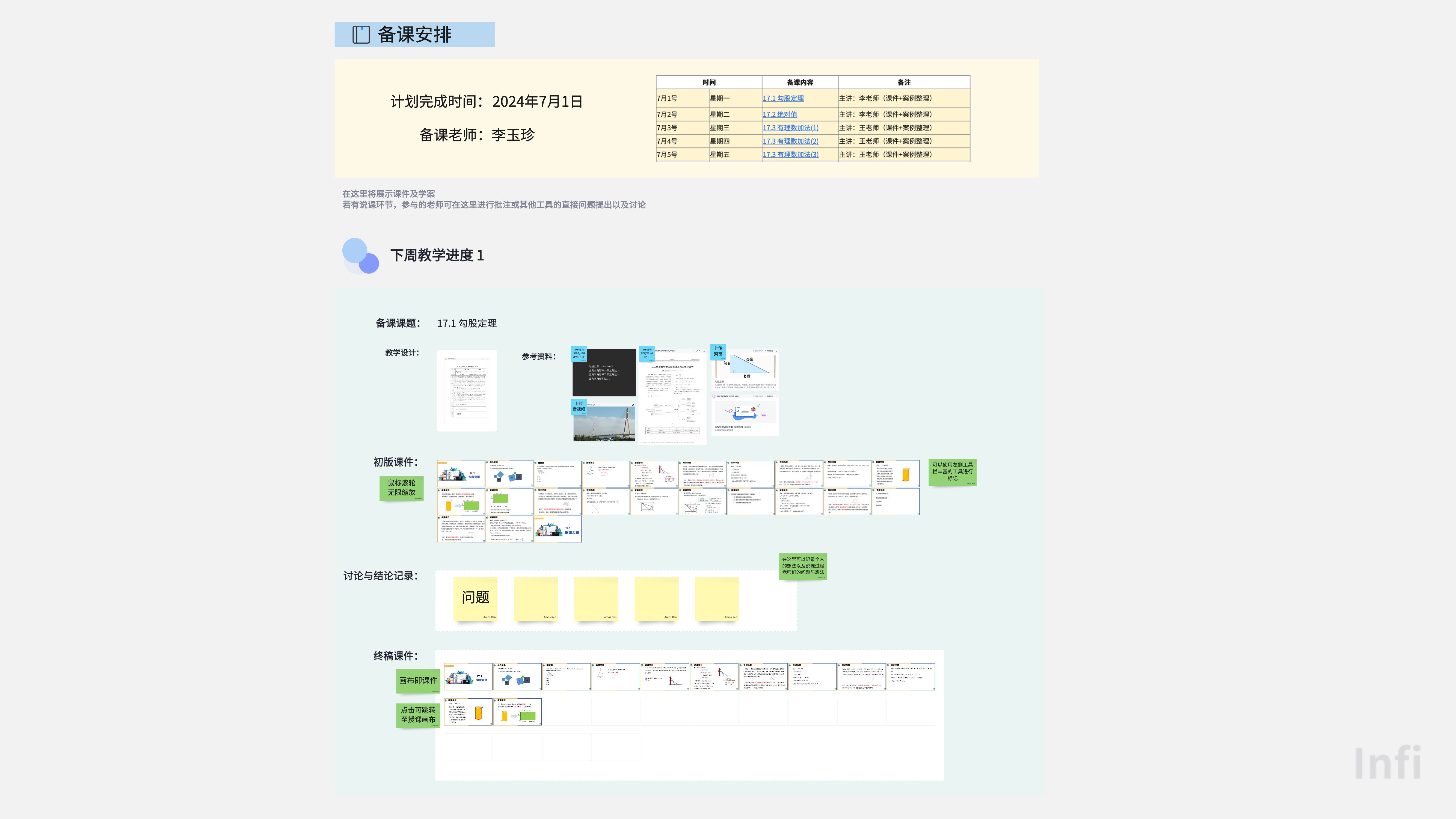Click the 7月1号 date cell
1456x819 pixels.
682,98
